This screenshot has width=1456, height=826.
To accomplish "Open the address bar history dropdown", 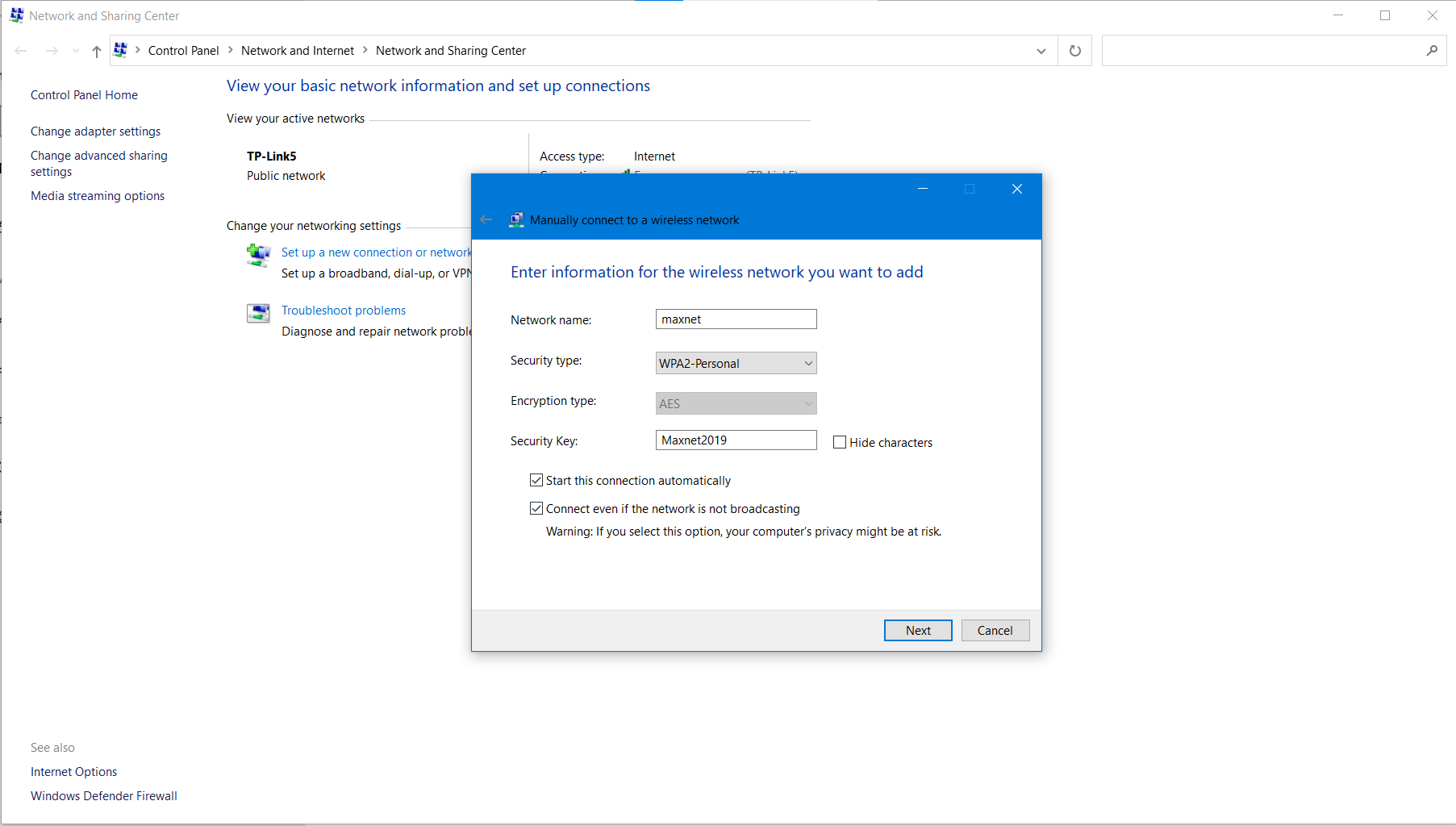I will click(x=1041, y=51).
